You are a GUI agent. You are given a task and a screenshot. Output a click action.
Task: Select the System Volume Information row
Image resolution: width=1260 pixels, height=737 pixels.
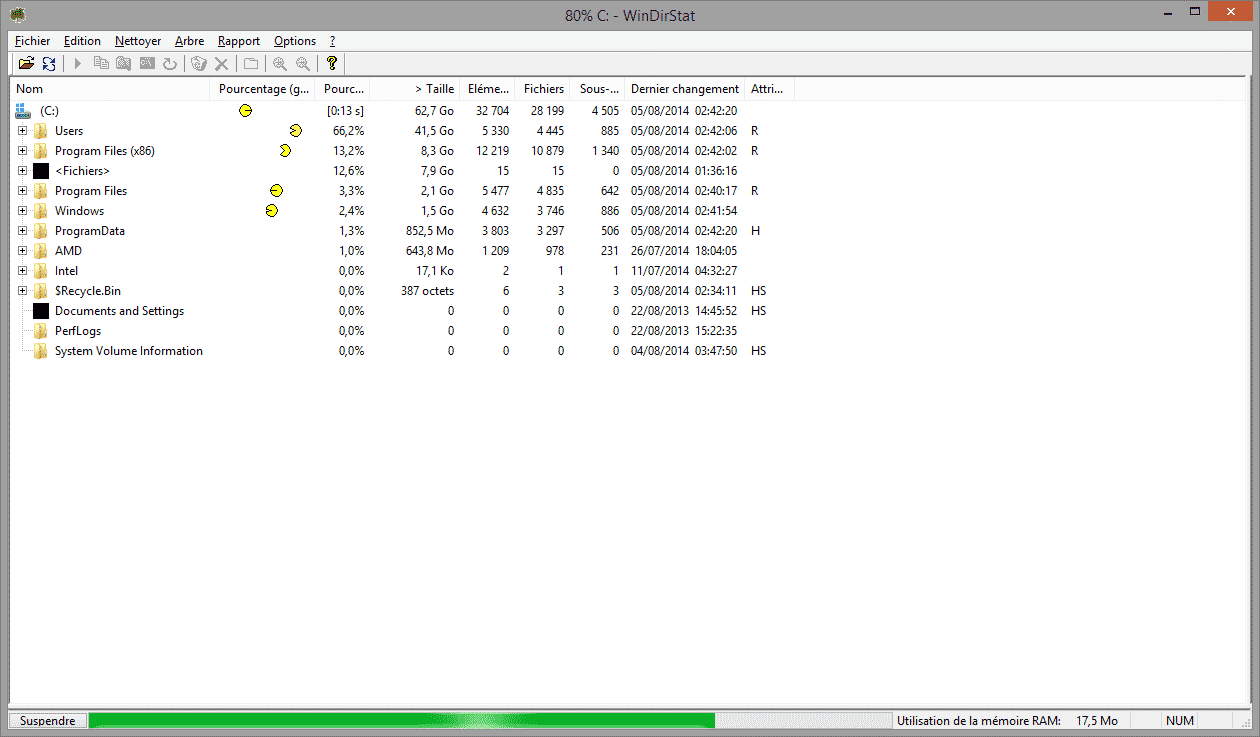pyautogui.click(x=128, y=351)
